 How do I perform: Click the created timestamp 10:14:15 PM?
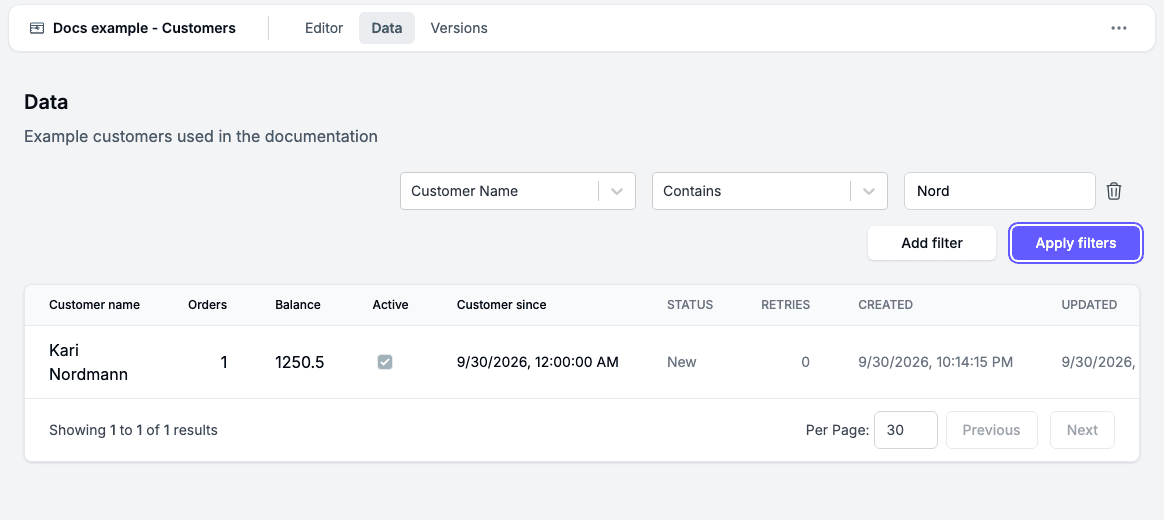point(935,362)
